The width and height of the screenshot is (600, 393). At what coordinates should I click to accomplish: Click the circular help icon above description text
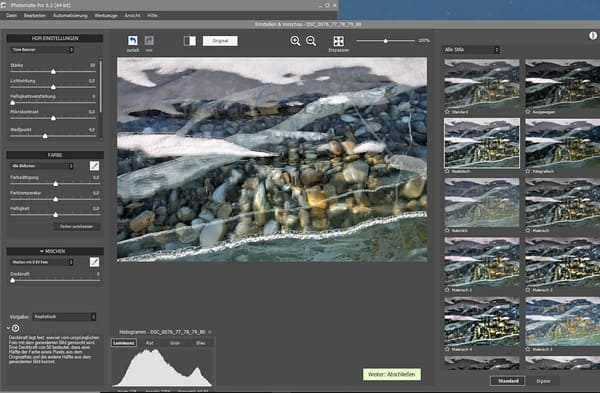click(x=15, y=328)
